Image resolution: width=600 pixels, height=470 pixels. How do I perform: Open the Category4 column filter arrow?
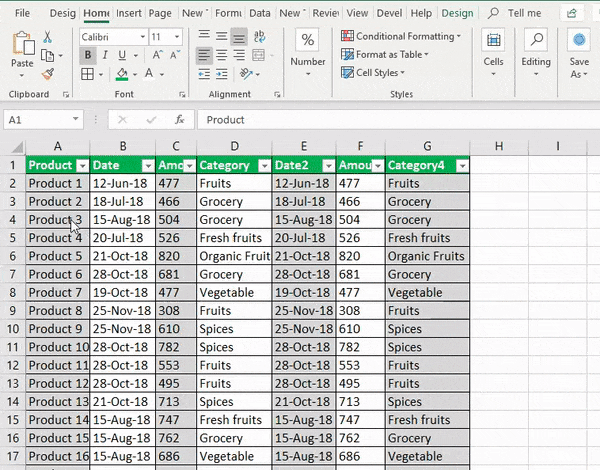(462, 166)
